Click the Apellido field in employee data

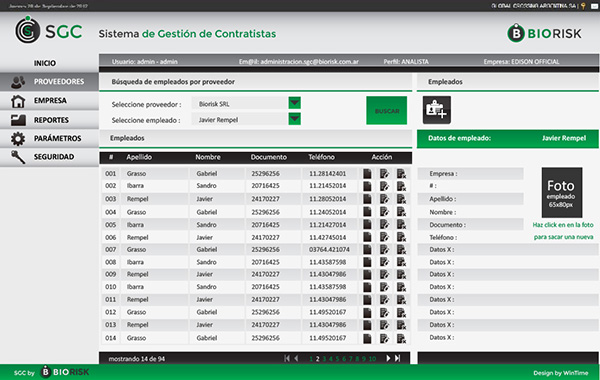[x=470, y=199]
